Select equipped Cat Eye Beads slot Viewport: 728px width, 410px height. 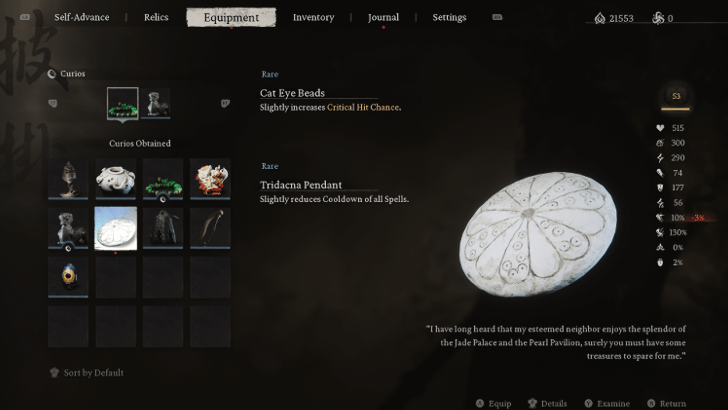[x=123, y=103]
